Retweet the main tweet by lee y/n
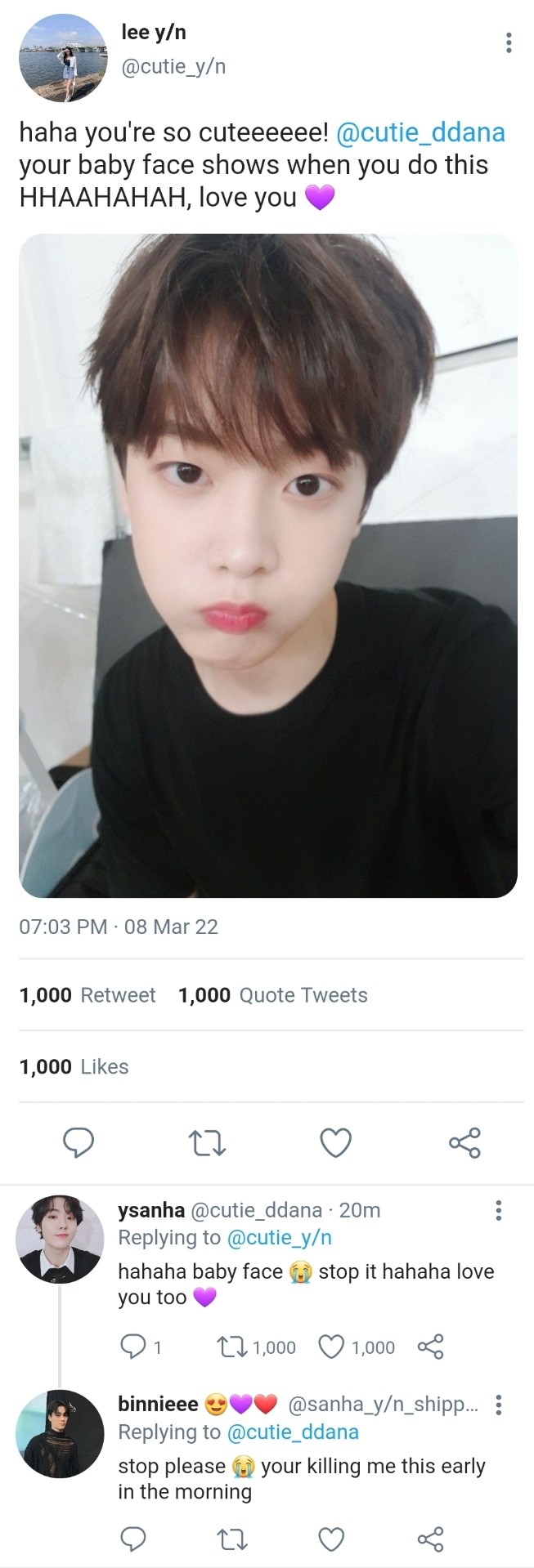The height and width of the screenshot is (1568, 534). tap(207, 1142)
